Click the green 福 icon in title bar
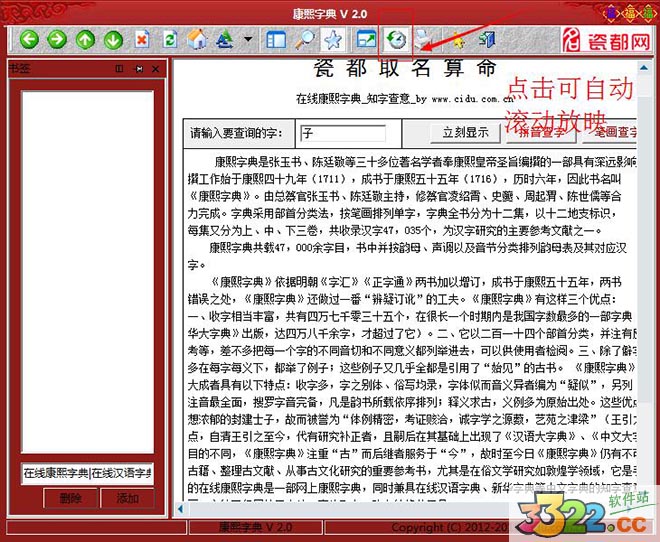The width and height of the screenshot is (660, 542). coord(648,13)
